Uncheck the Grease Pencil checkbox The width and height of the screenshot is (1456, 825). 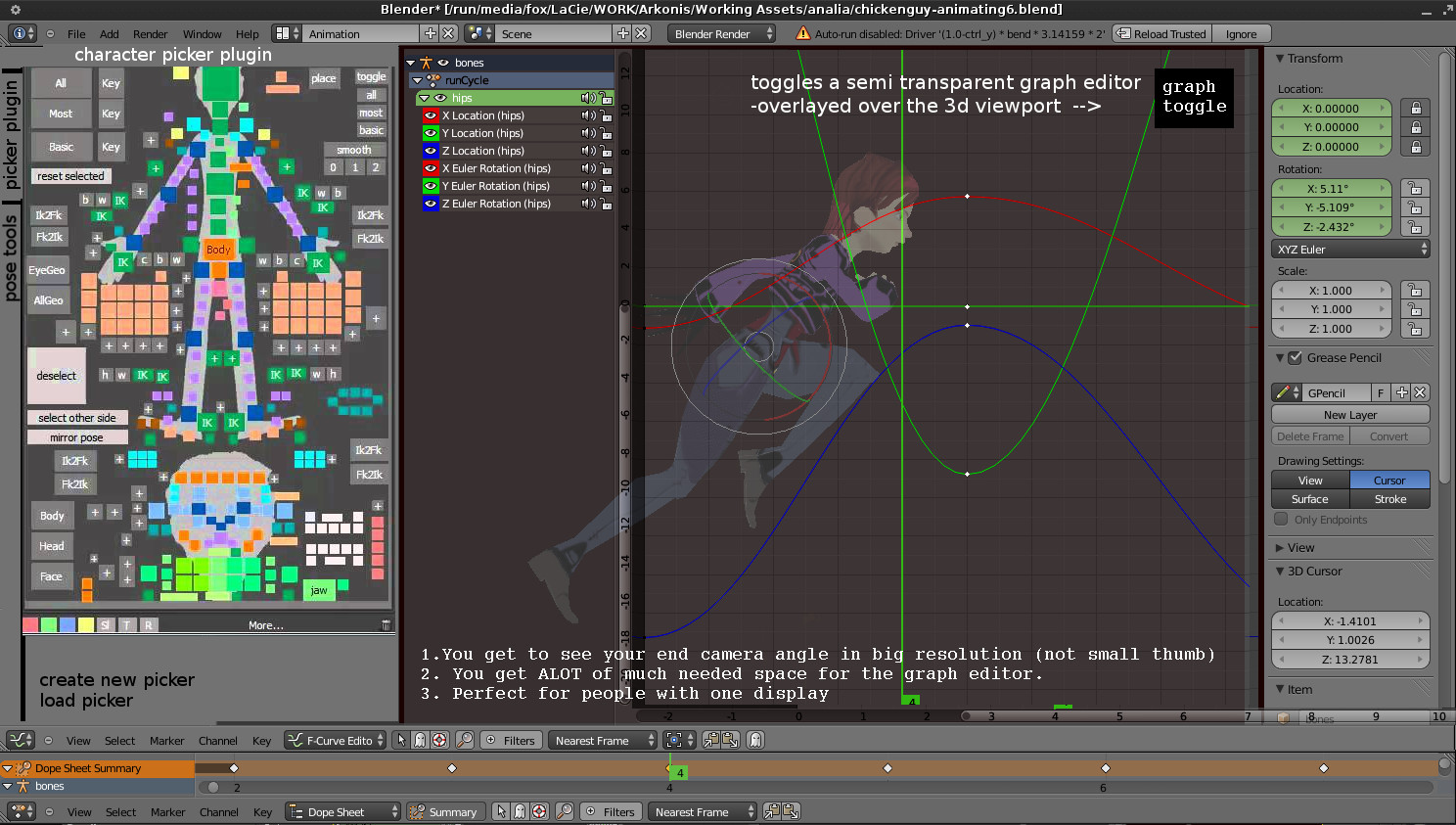coord(1295,358)
